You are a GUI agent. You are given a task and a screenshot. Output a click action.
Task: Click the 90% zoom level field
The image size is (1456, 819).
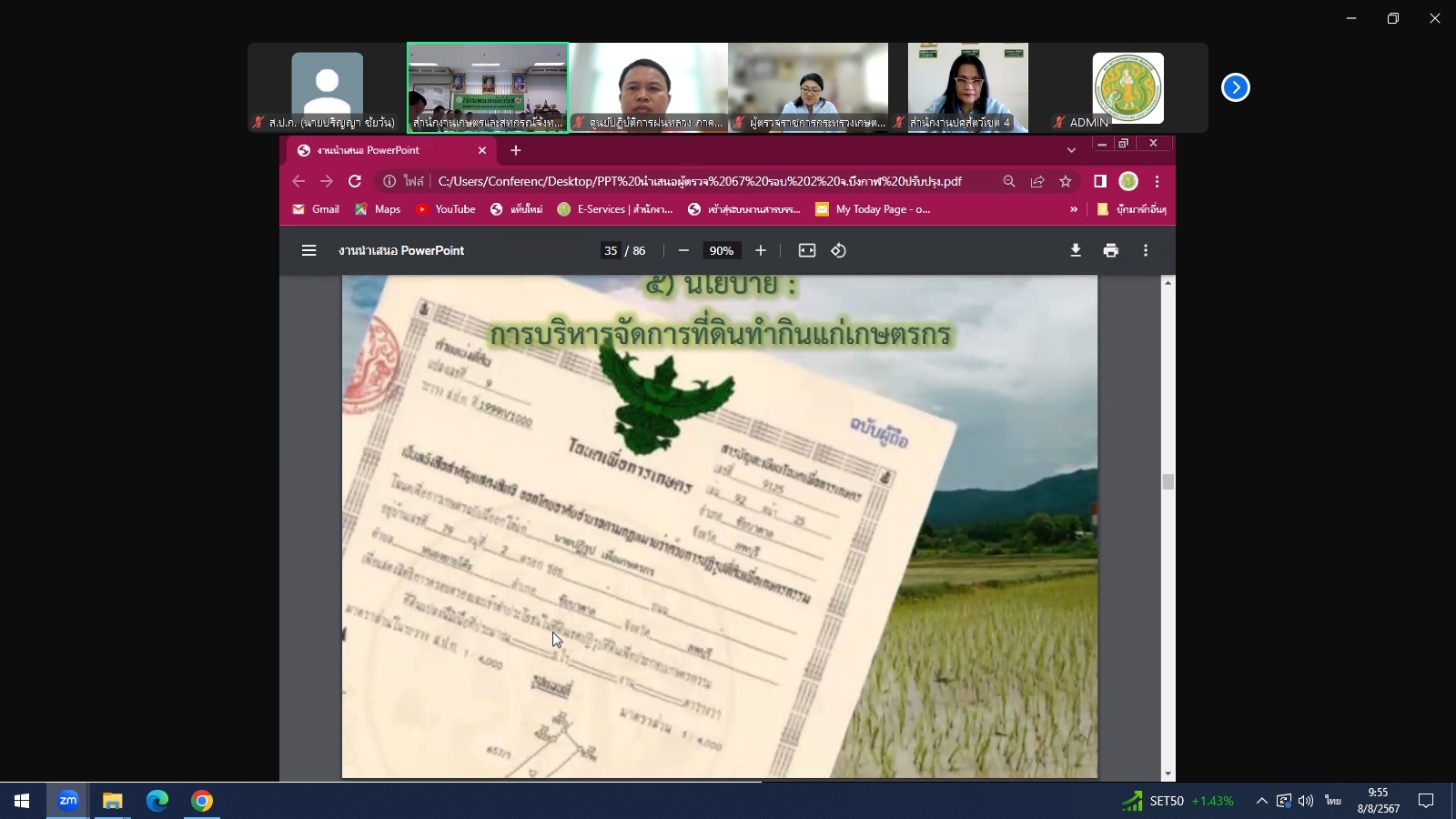[722, 250]
